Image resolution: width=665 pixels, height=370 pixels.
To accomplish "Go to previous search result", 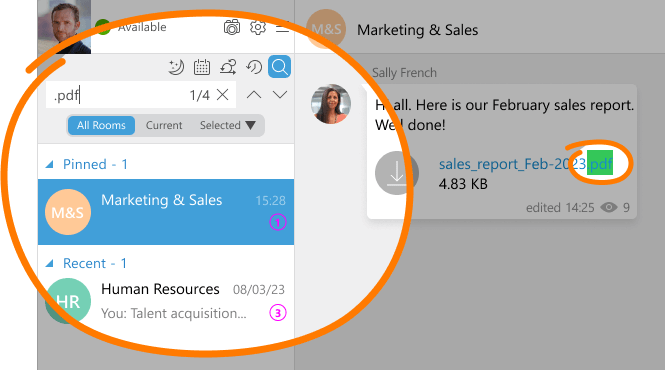I will pyautogui.click(x=254, y=95).
